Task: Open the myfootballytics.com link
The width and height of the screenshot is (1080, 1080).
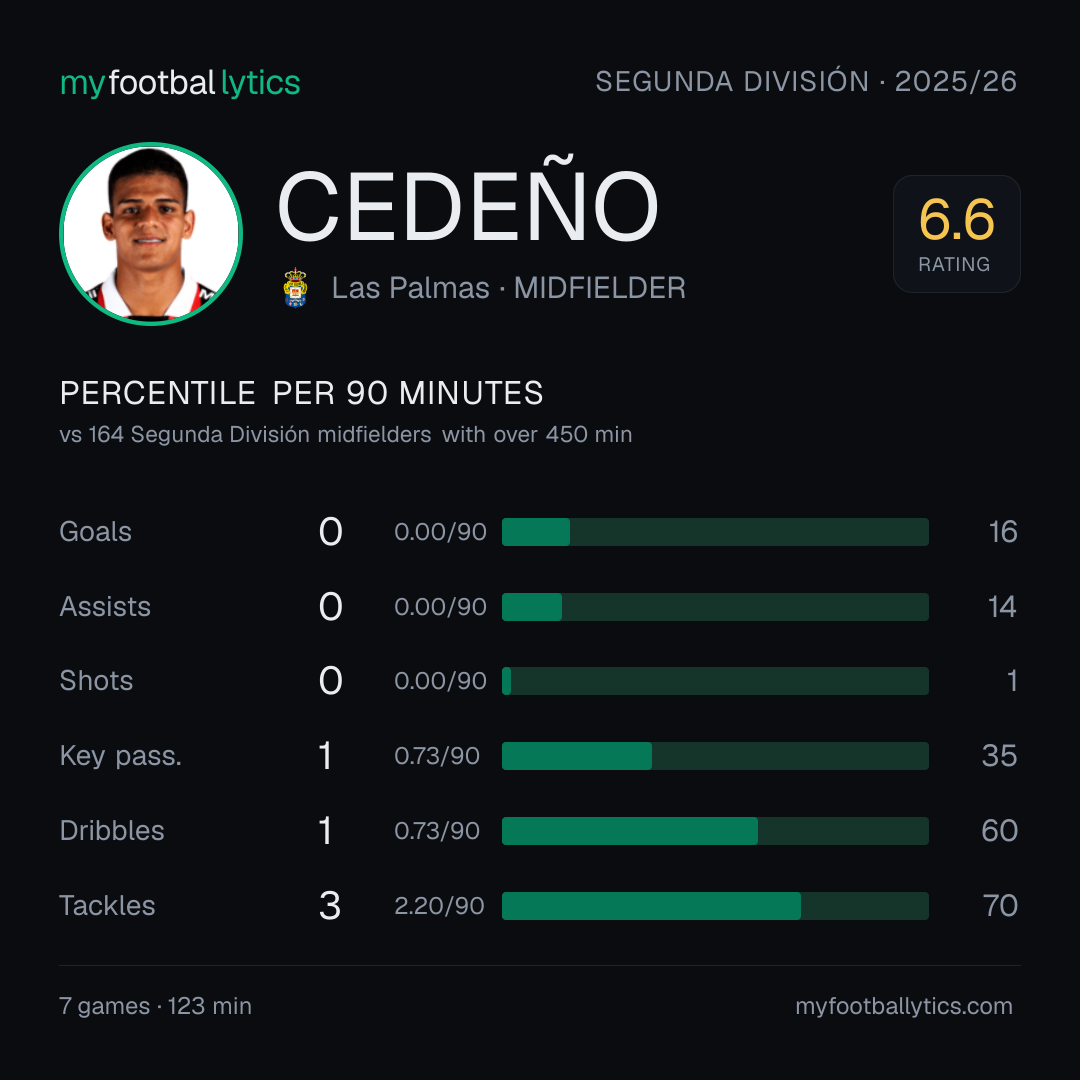Action: [904, 1006]
